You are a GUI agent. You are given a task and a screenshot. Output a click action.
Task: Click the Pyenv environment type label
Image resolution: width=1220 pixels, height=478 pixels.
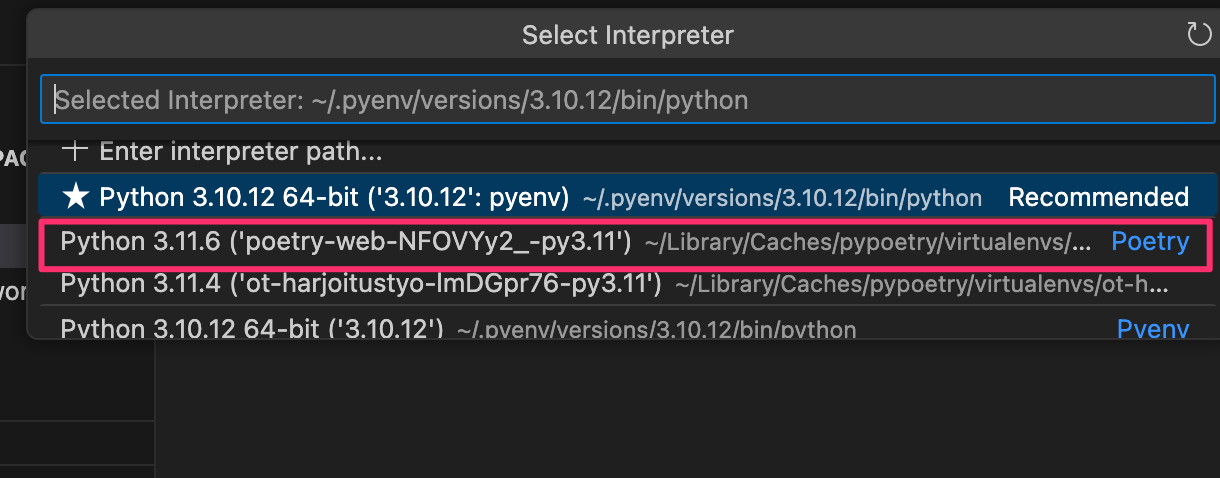(1152, 328)
